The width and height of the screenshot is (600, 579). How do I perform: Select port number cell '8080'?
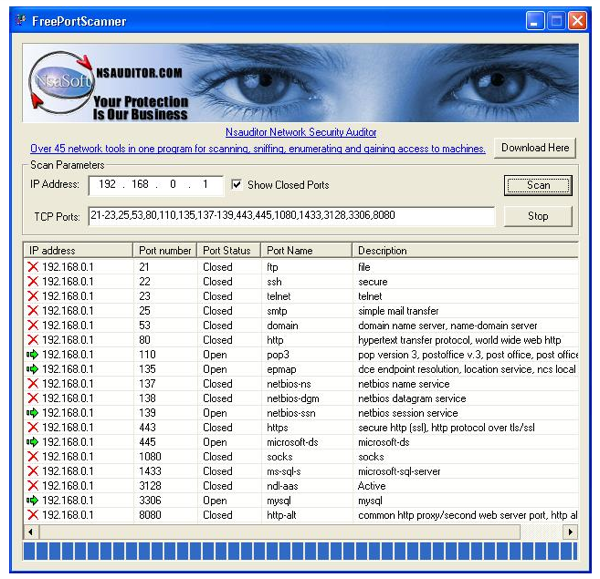(150, 515)
